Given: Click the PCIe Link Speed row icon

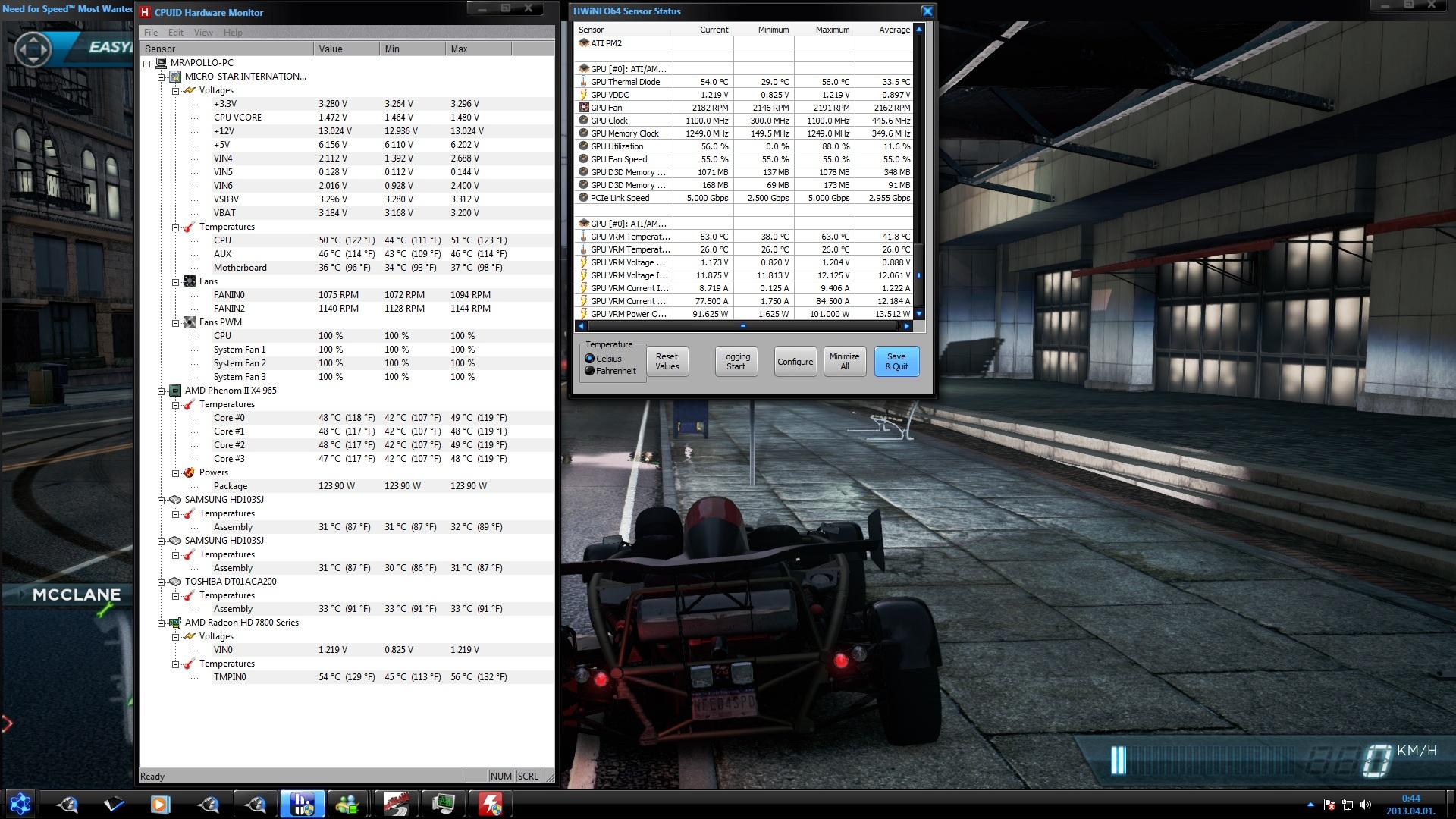Looking at the screenshot, I should click(583, 198).
